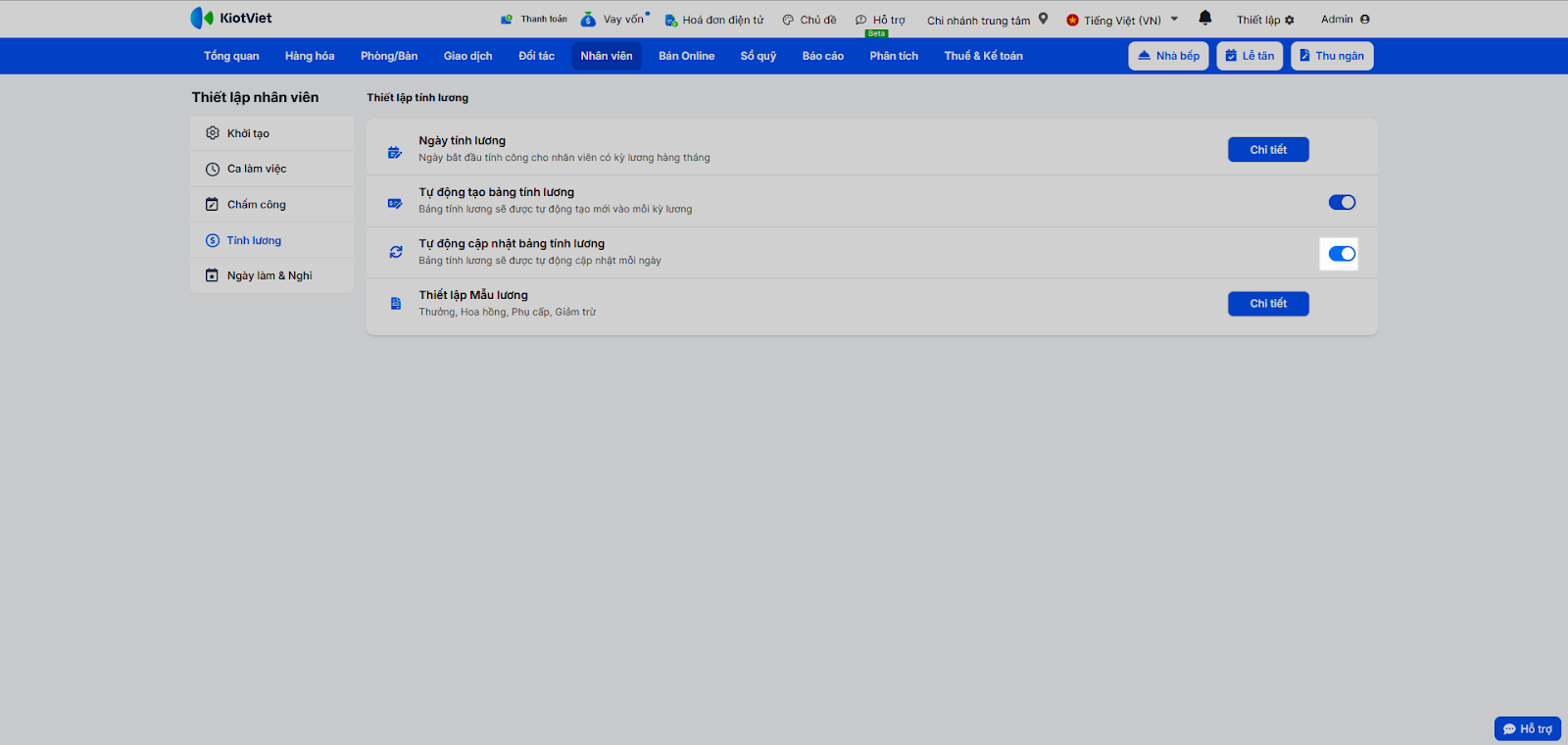
Task: Click the Khởi tạo gear icon
Action: [x=213, y=133]
